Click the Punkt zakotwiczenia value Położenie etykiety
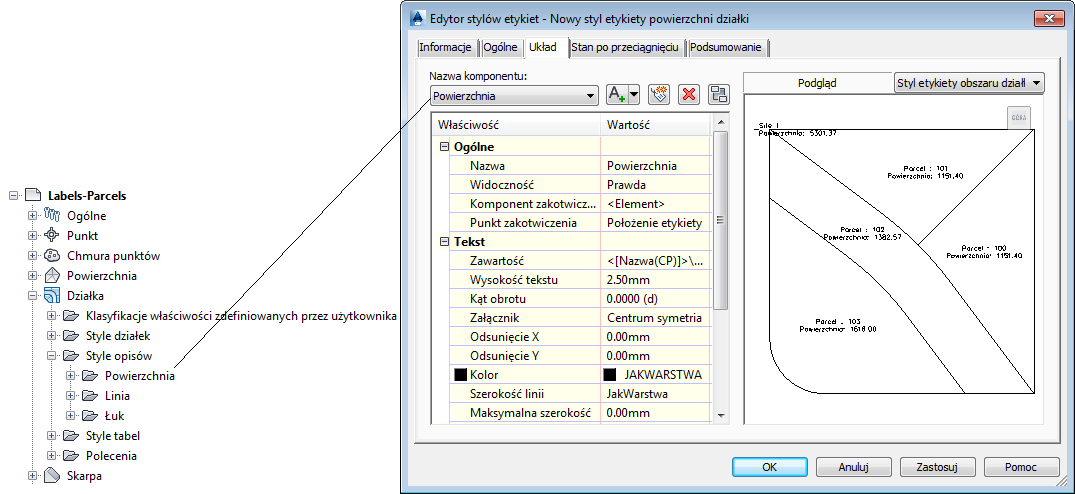The image size is (1075, 494). point(655,223)
